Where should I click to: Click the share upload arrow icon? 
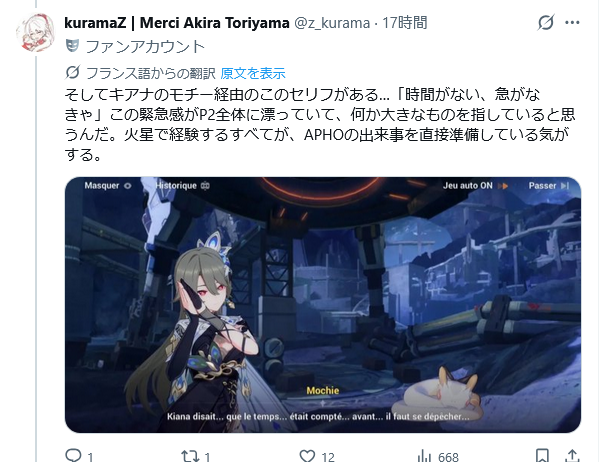[x=572, y=455]
